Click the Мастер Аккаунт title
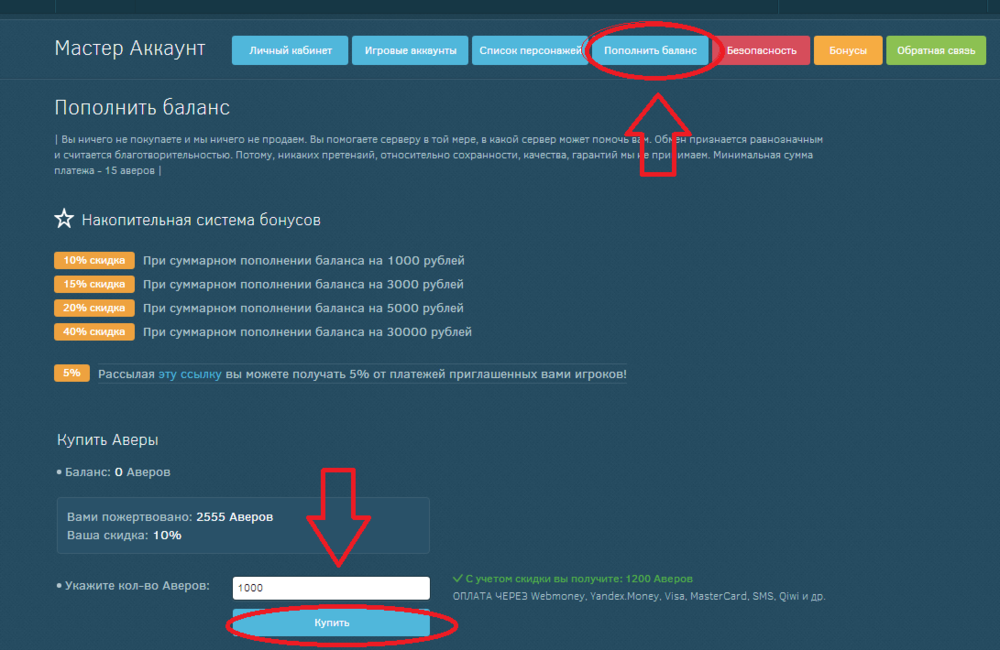 click(x=129, y=49)
